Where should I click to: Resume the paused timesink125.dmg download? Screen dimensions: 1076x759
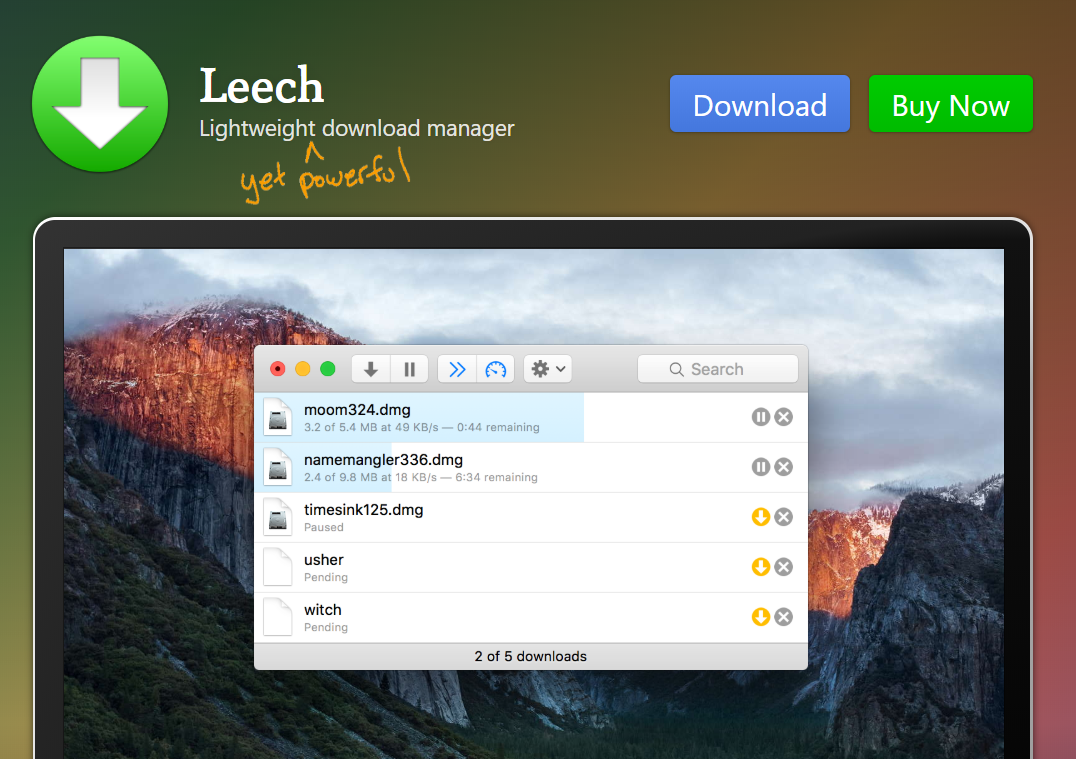coord(760,517)
